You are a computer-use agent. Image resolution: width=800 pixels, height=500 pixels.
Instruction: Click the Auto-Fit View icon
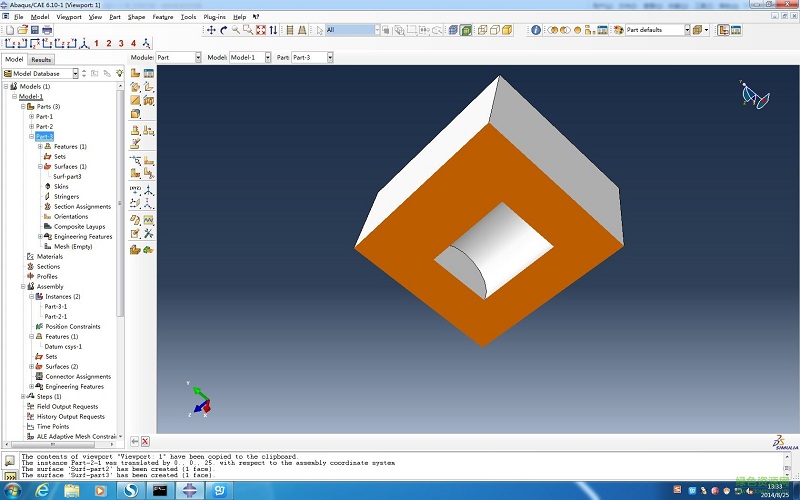click(x=260, y=30)
